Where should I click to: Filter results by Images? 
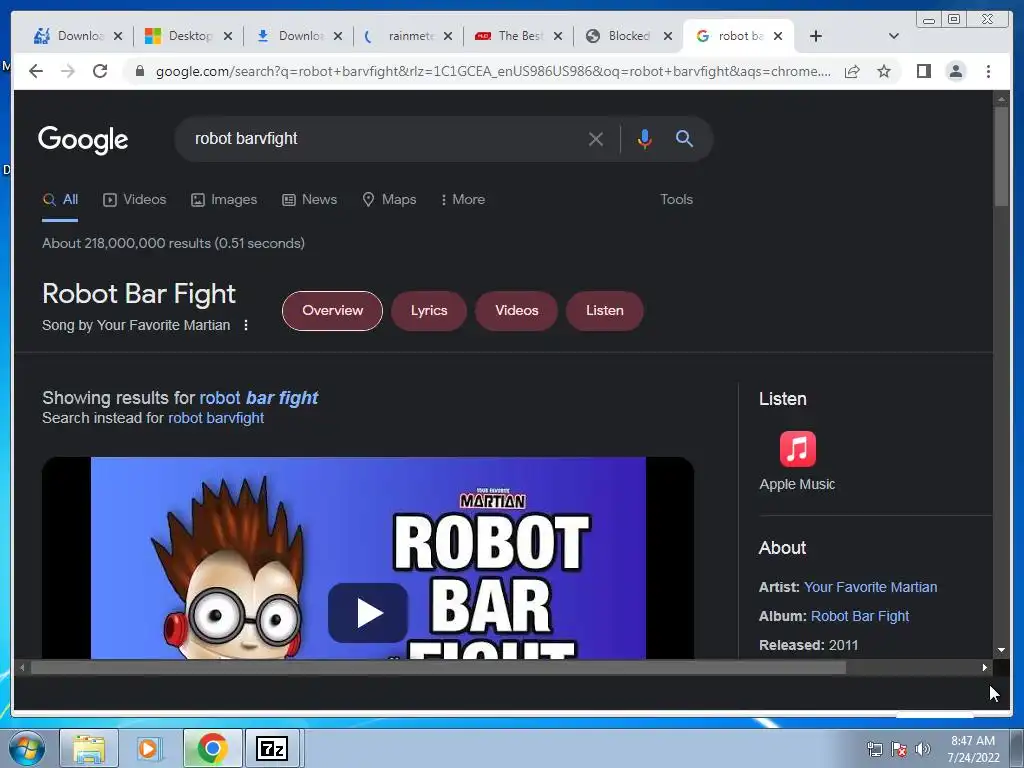click(x=223, y=200)
